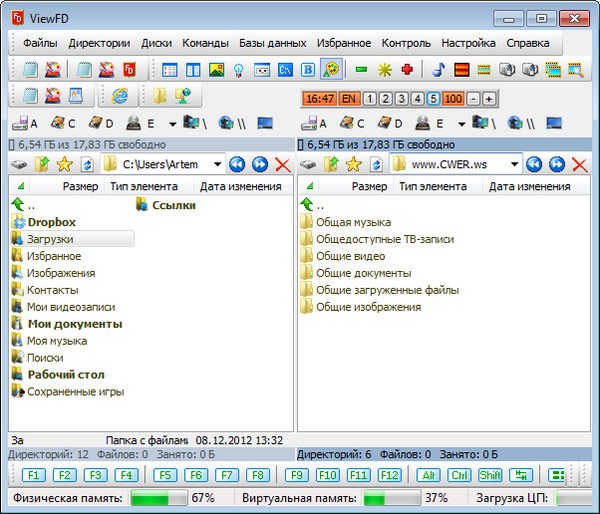This screenshot has height=514, width=600.
Task: Toggle the Ctrl modifier key button
Action: pyautogui.click(x=460, y=475)
